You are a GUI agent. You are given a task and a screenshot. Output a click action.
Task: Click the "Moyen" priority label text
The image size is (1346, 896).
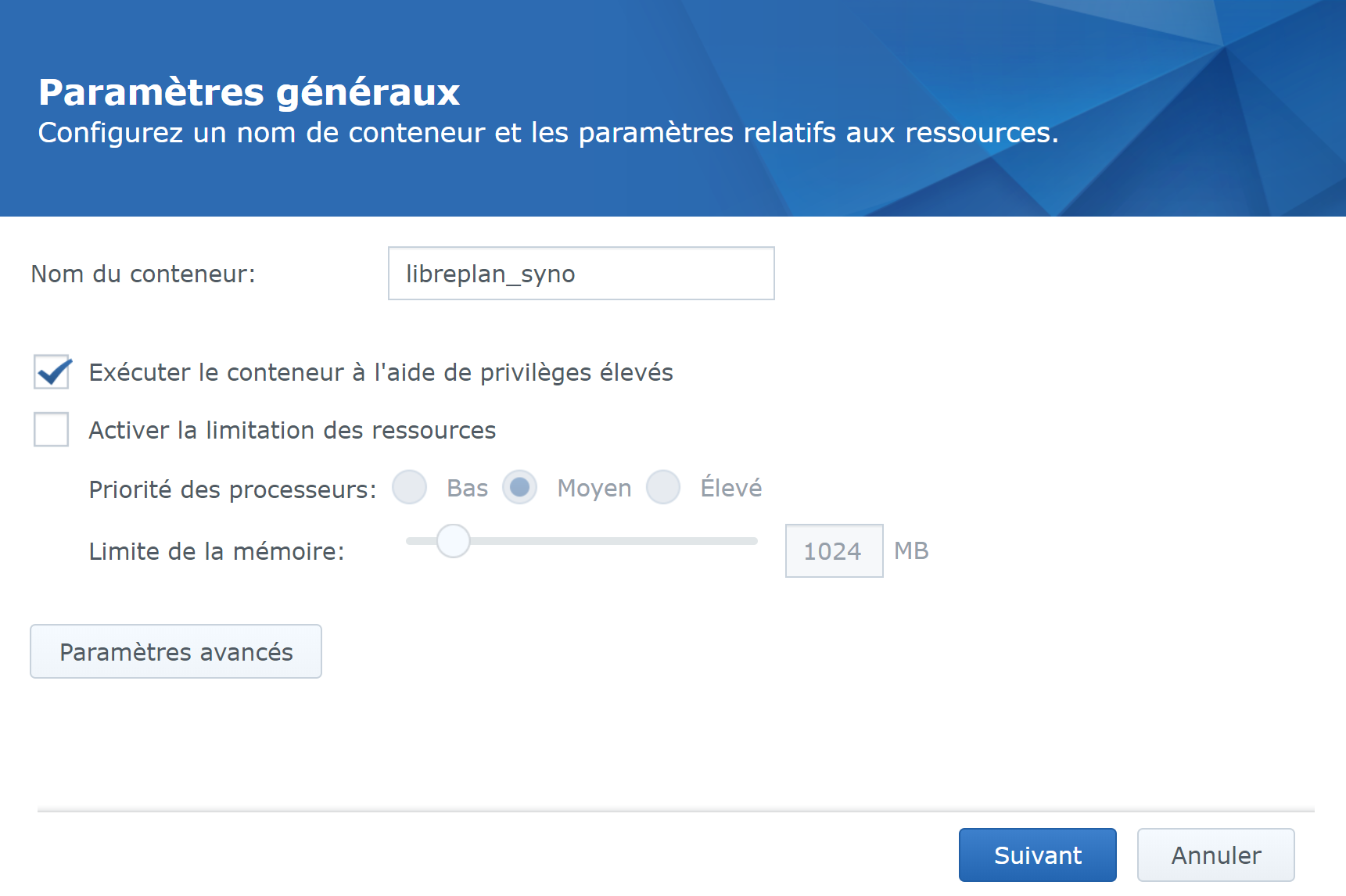point(594,488)
